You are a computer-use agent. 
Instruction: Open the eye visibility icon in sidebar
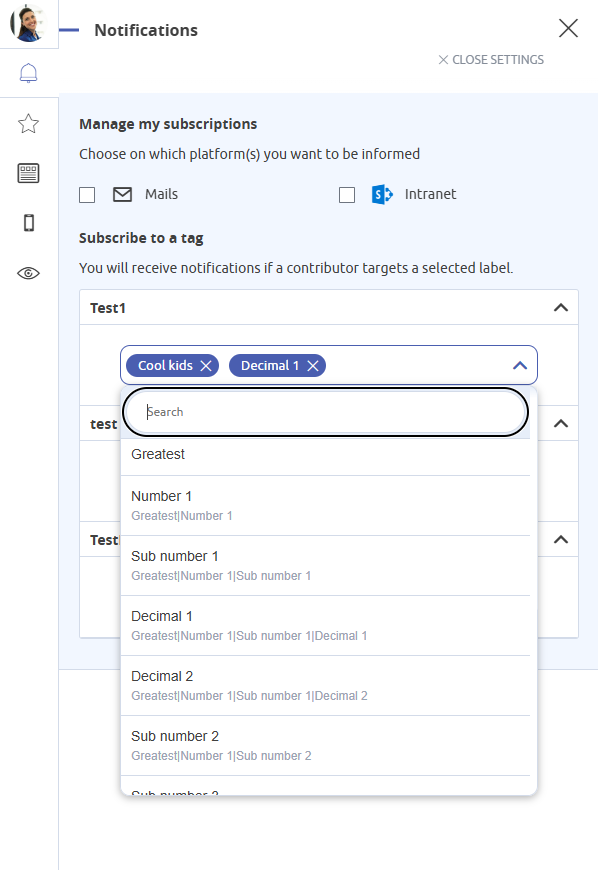click(28, 273)
